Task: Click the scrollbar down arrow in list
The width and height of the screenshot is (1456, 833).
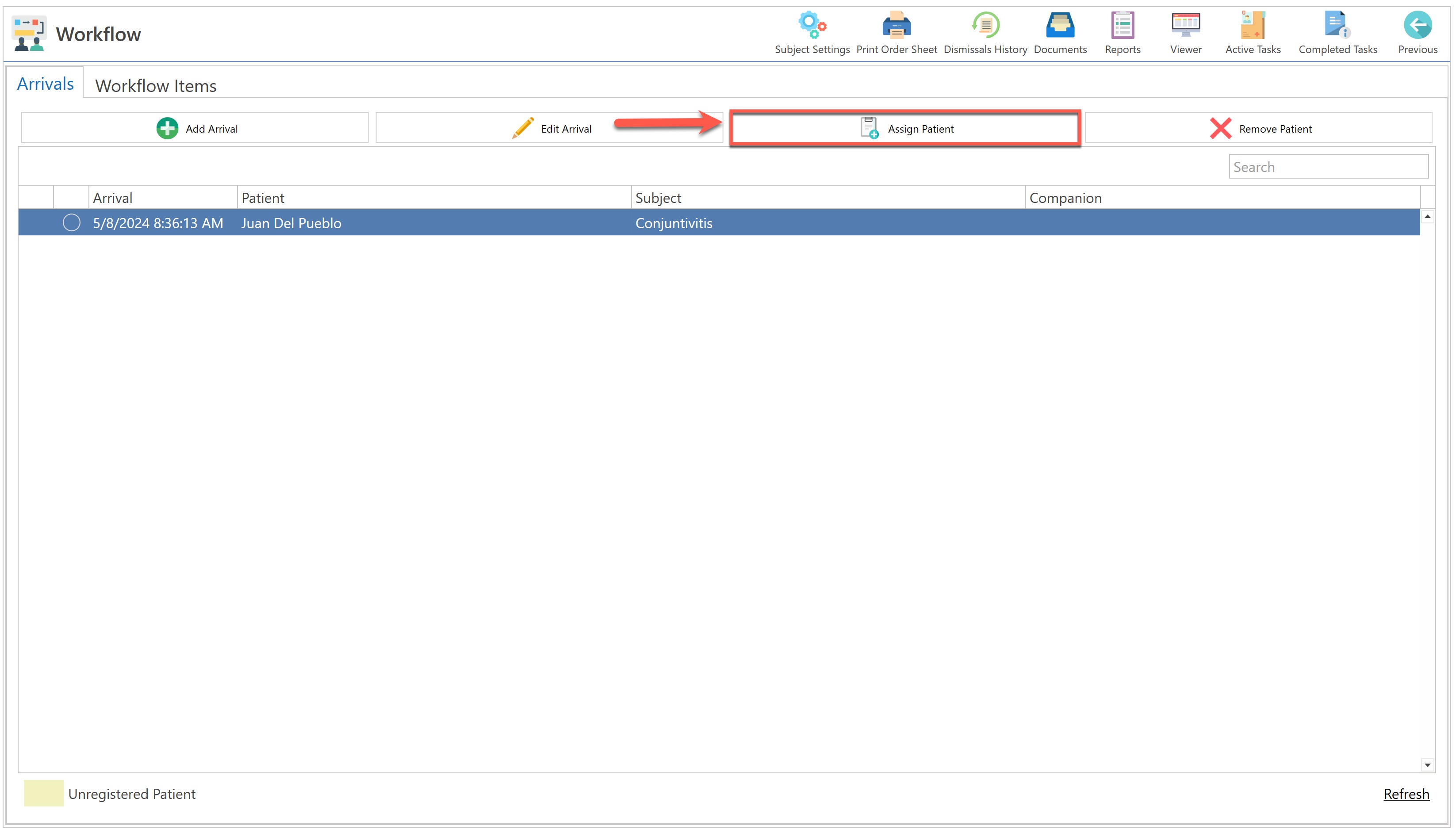Action: tap(1427, 765)
